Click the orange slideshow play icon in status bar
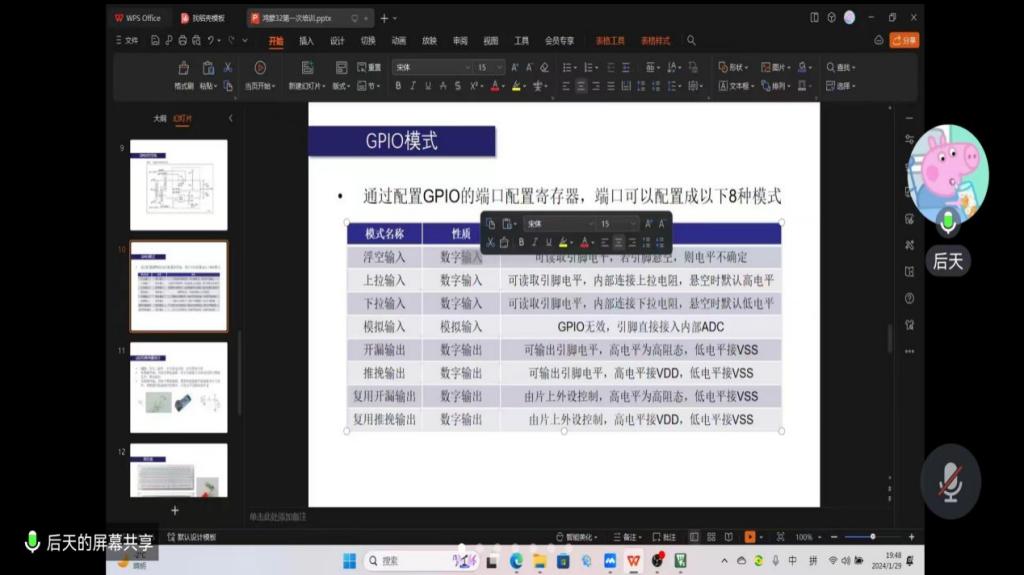 pos(750,537)
